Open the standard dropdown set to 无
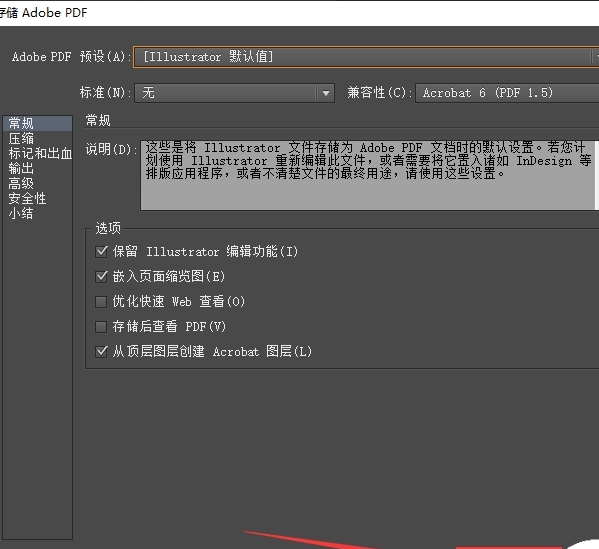Viewport: 599px width, 549px height. pos(234,93)
